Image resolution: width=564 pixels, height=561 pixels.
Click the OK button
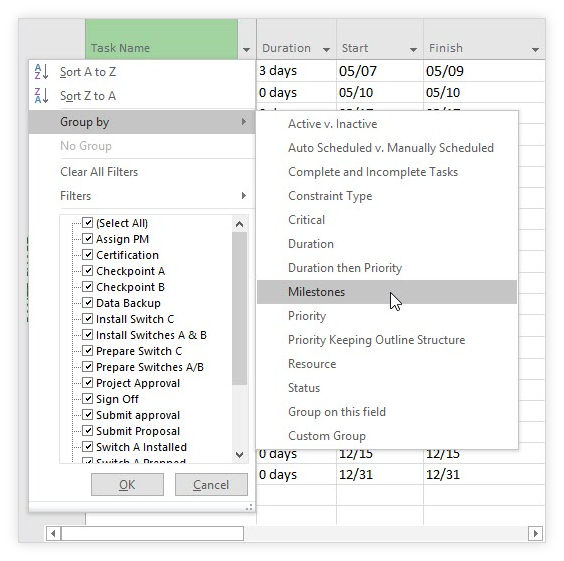[127, 485]
